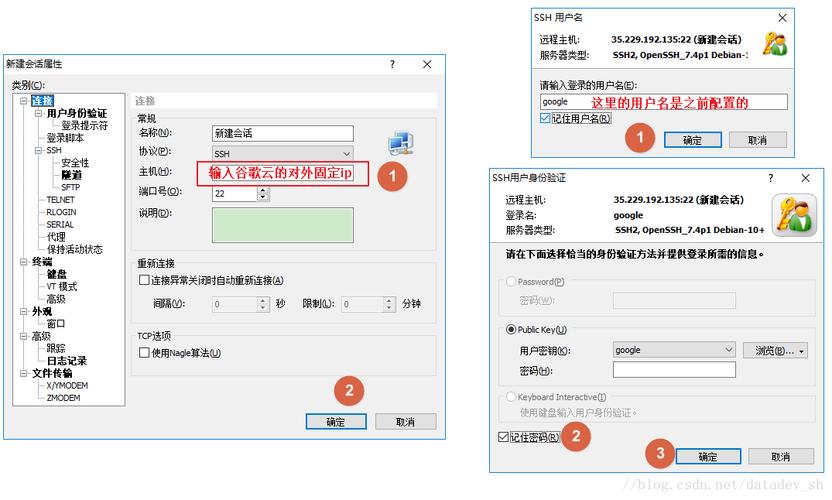
Task: Select TELNET in the category tree
Action: [60, 200]
